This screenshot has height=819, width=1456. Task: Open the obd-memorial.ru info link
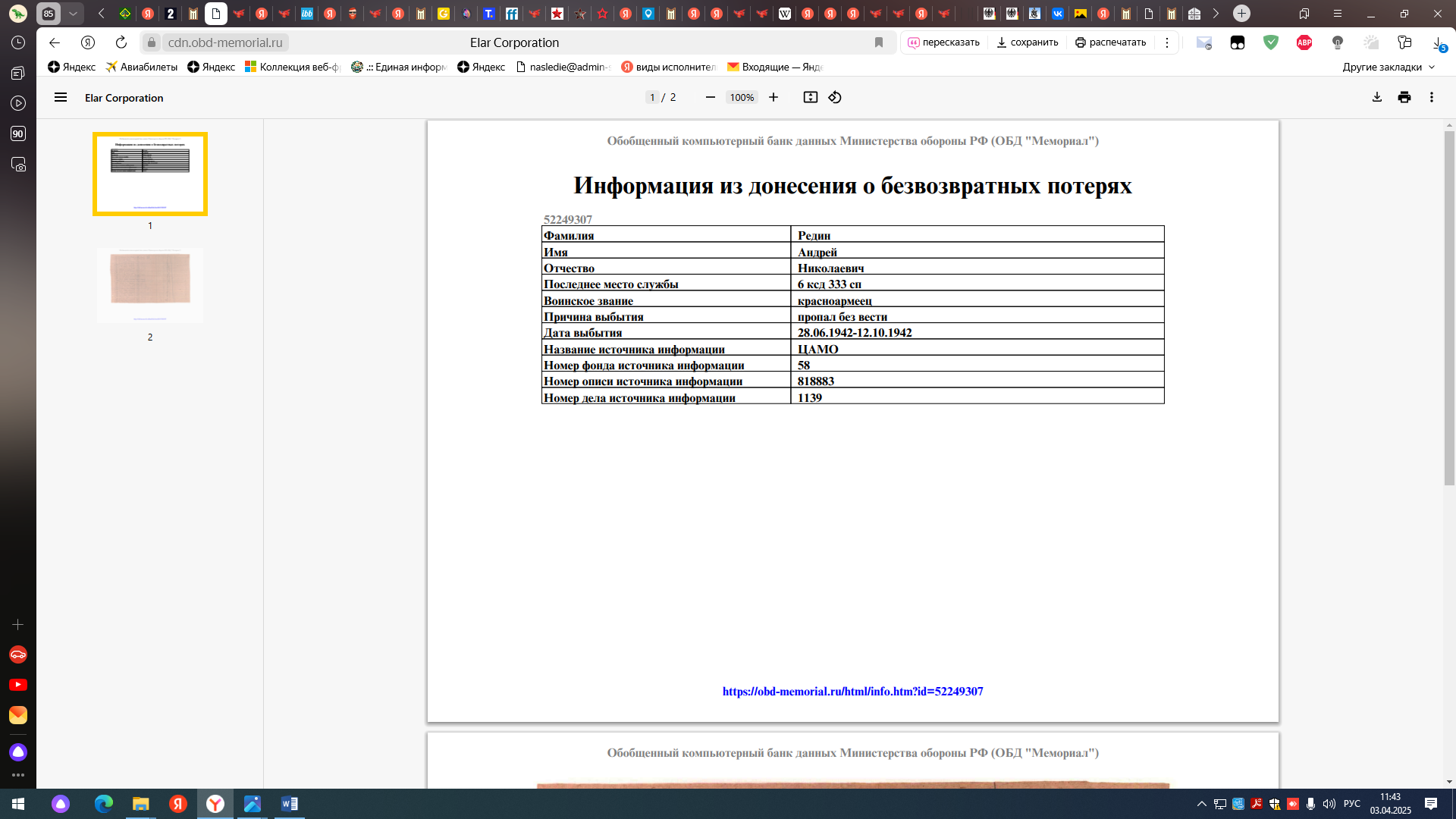point(852,692)
